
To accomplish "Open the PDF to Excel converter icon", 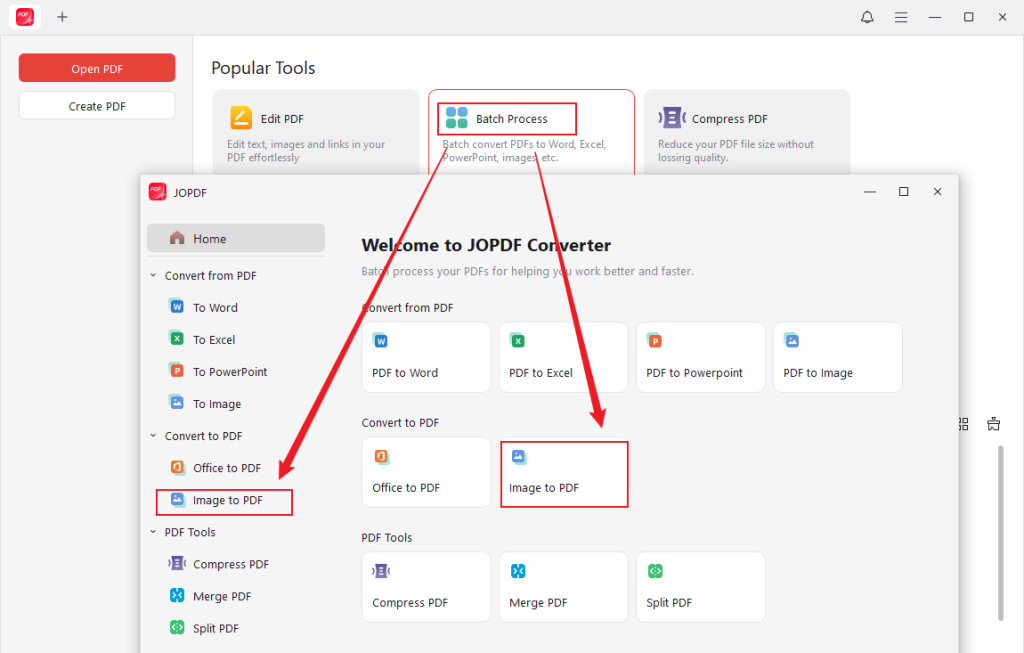I will (518, 340).
